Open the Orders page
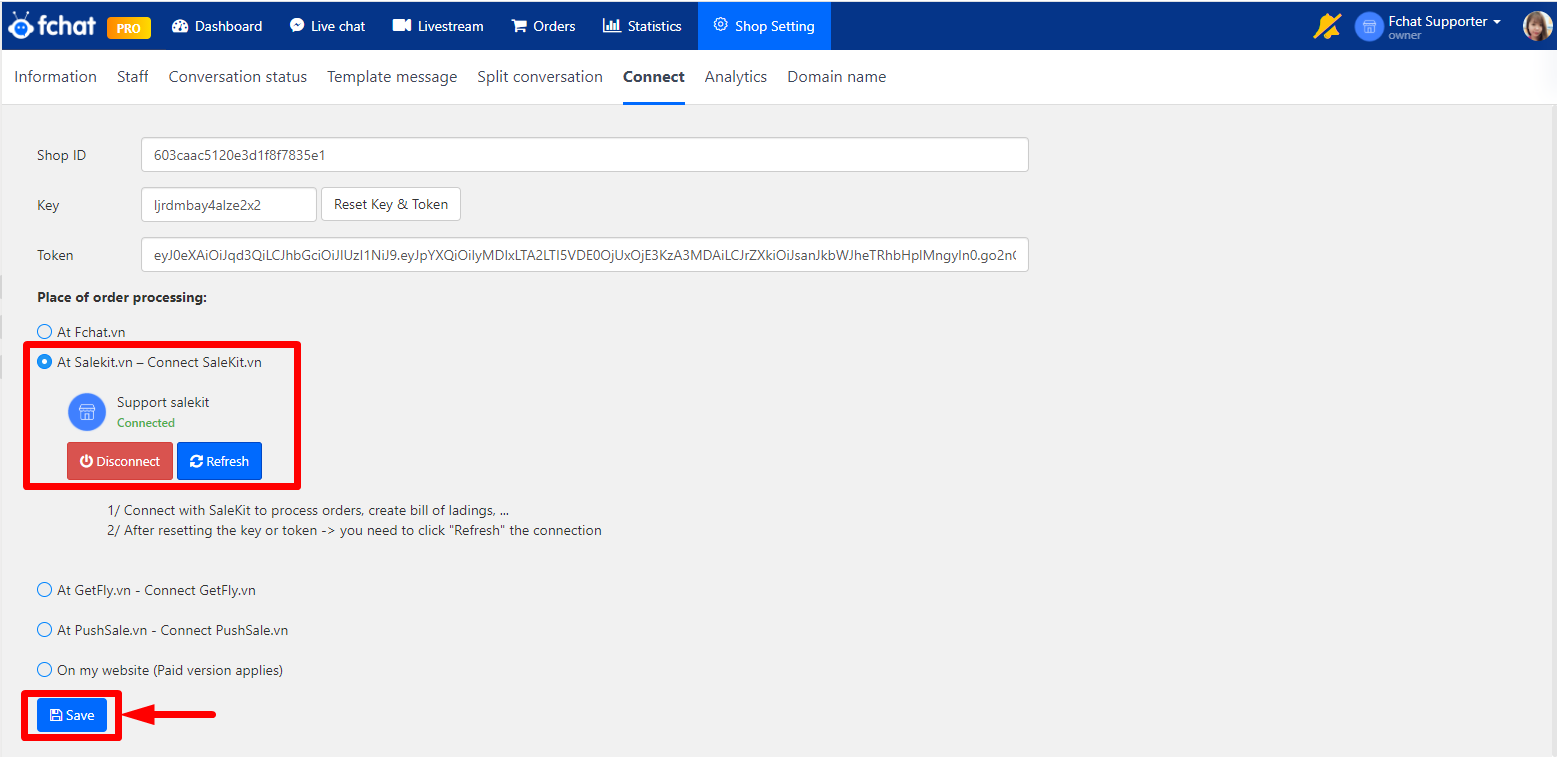 (543, 26)
